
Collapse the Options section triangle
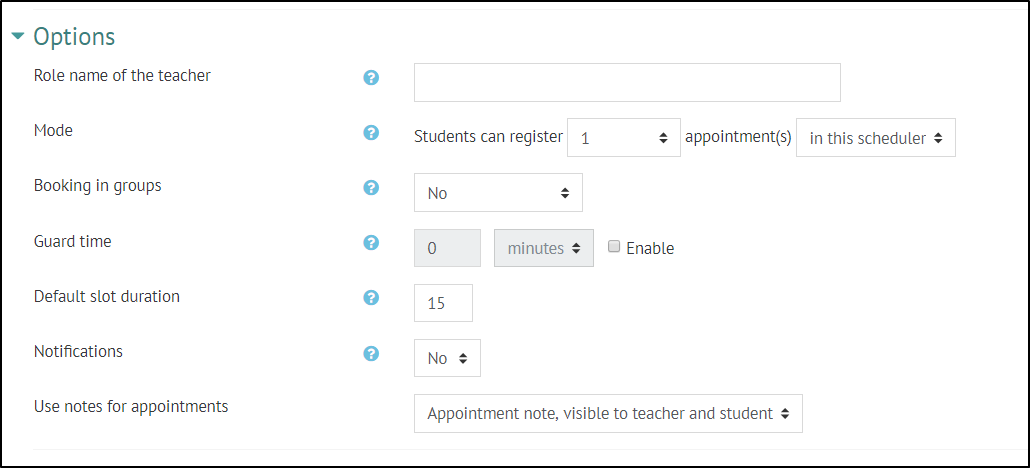tap(18, 37)
